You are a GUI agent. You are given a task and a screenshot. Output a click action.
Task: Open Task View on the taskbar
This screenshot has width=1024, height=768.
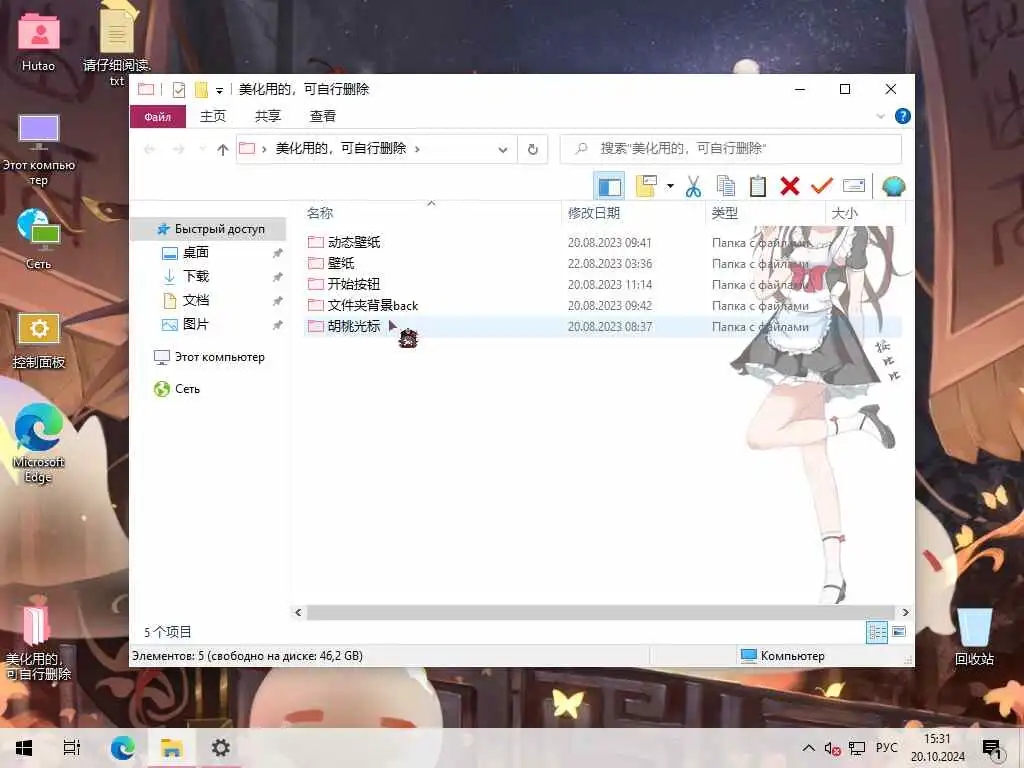(72, 748)
